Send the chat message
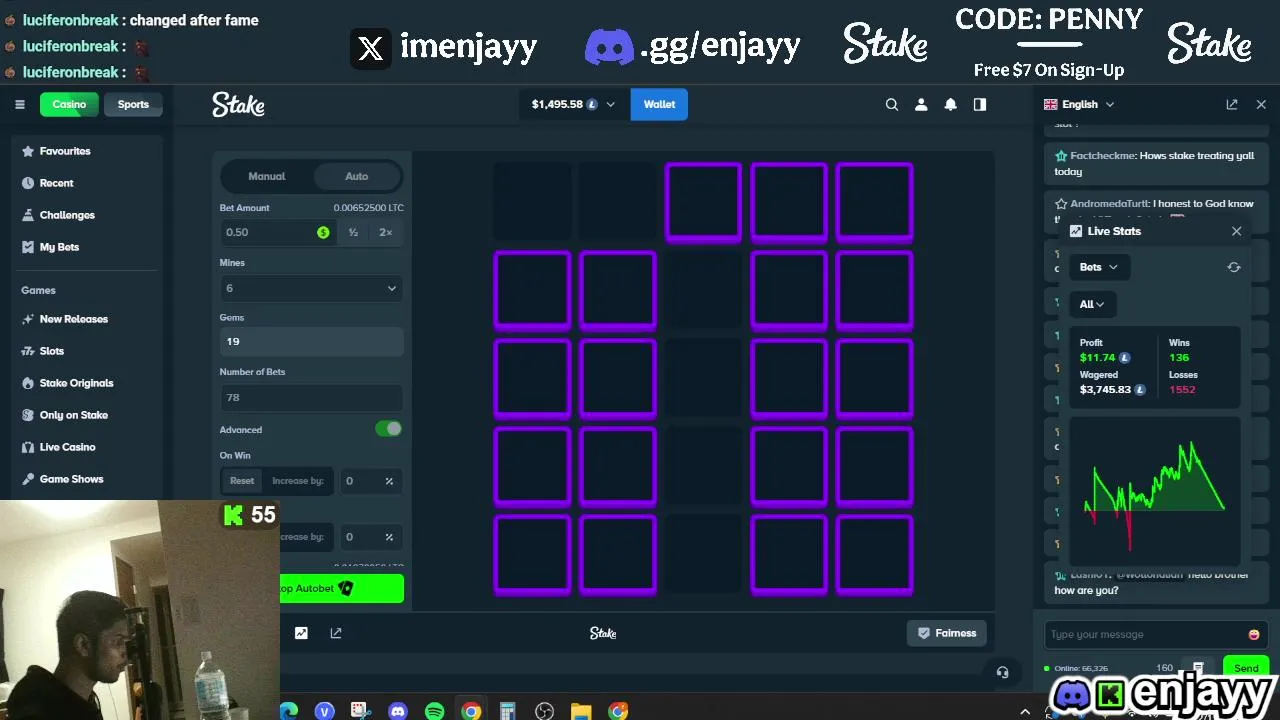Image resolution: width=1280 pixels, height=720 pixels. [x=1246, y=668]
